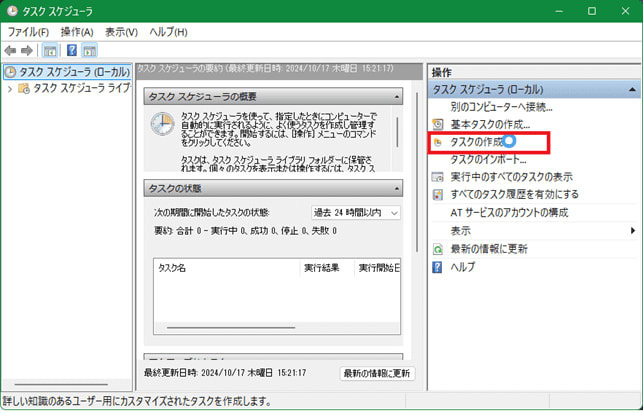Screen dimensions: 643x413
Task: Open the 表示(V) menu
Action: 121,32
